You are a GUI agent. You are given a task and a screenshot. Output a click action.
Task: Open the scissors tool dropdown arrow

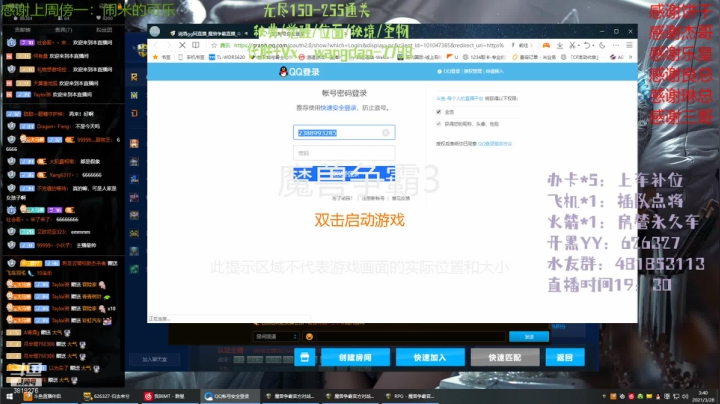point(579,45)
